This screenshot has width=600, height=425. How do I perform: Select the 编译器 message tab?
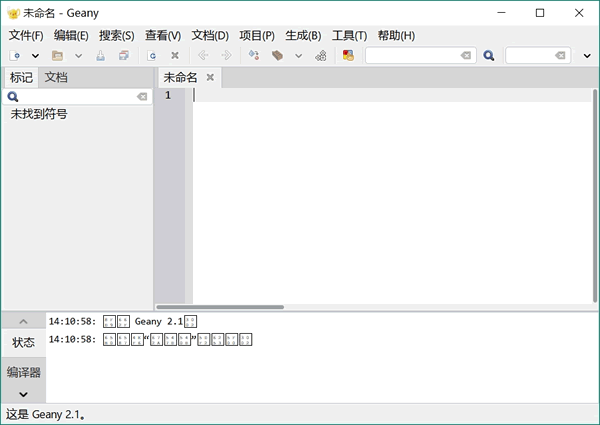coord(23,372)
